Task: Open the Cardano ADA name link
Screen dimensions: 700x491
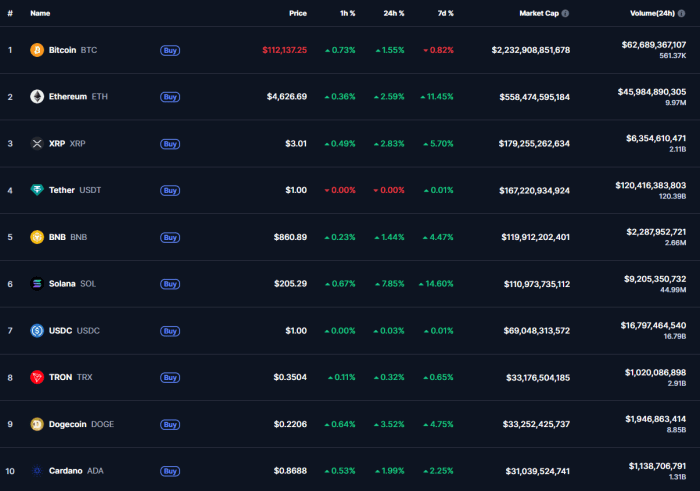Action: pyautogui.click(x=76, y=471)
